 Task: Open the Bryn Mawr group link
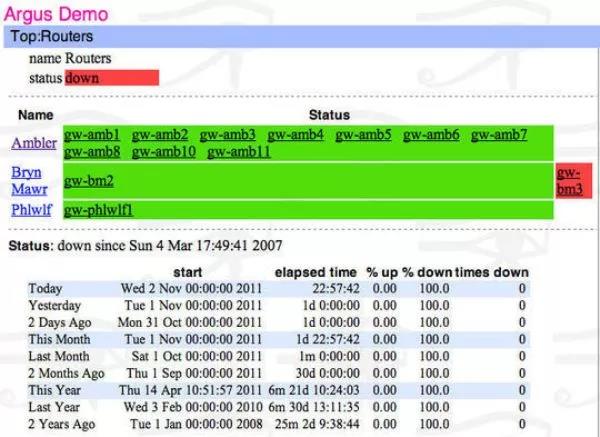27,180
